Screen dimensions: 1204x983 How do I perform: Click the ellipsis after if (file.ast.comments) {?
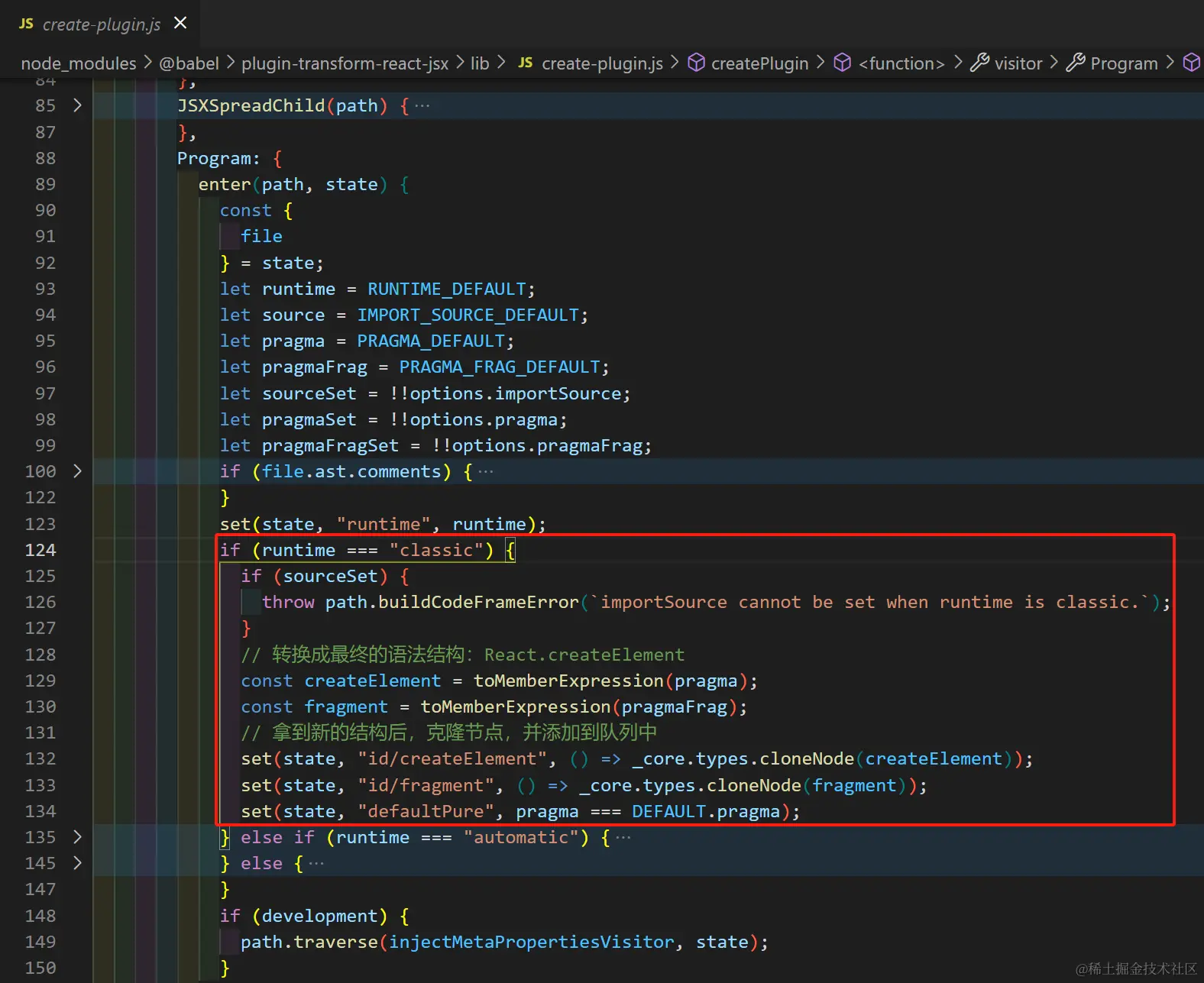point(485,472)
